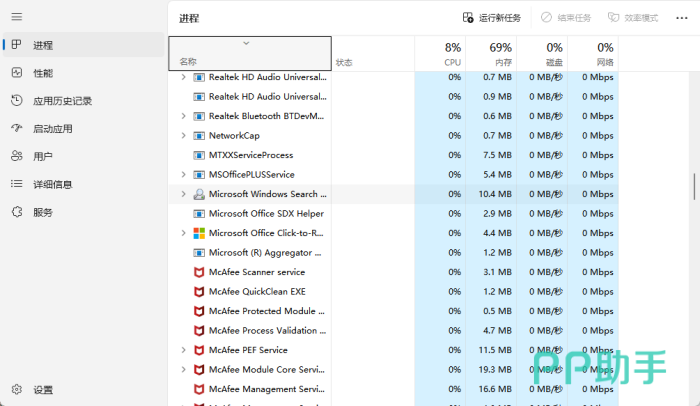Click the McAfee QuickClean EXE shield icon

(199, 292)
